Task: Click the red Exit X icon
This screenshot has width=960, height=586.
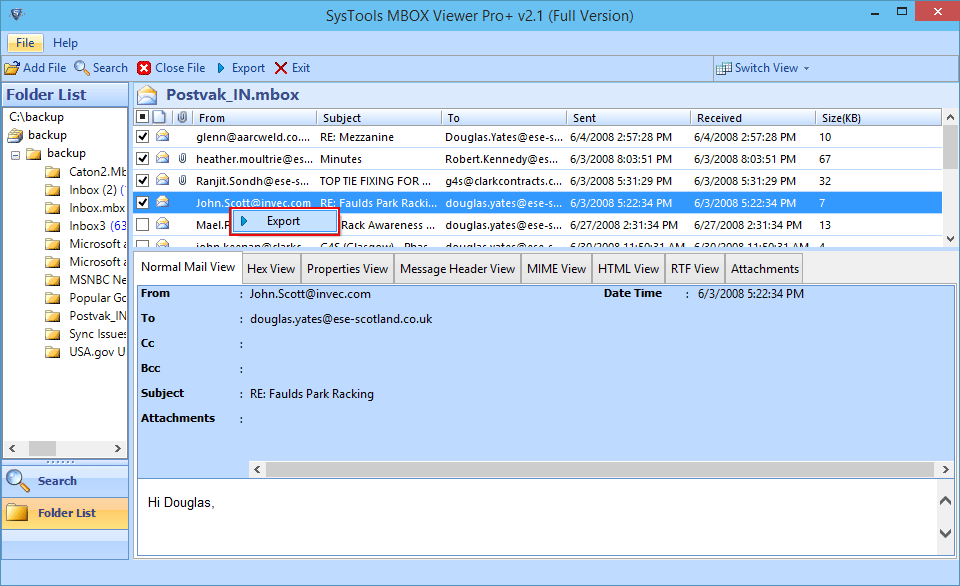Action: [281, 68]
